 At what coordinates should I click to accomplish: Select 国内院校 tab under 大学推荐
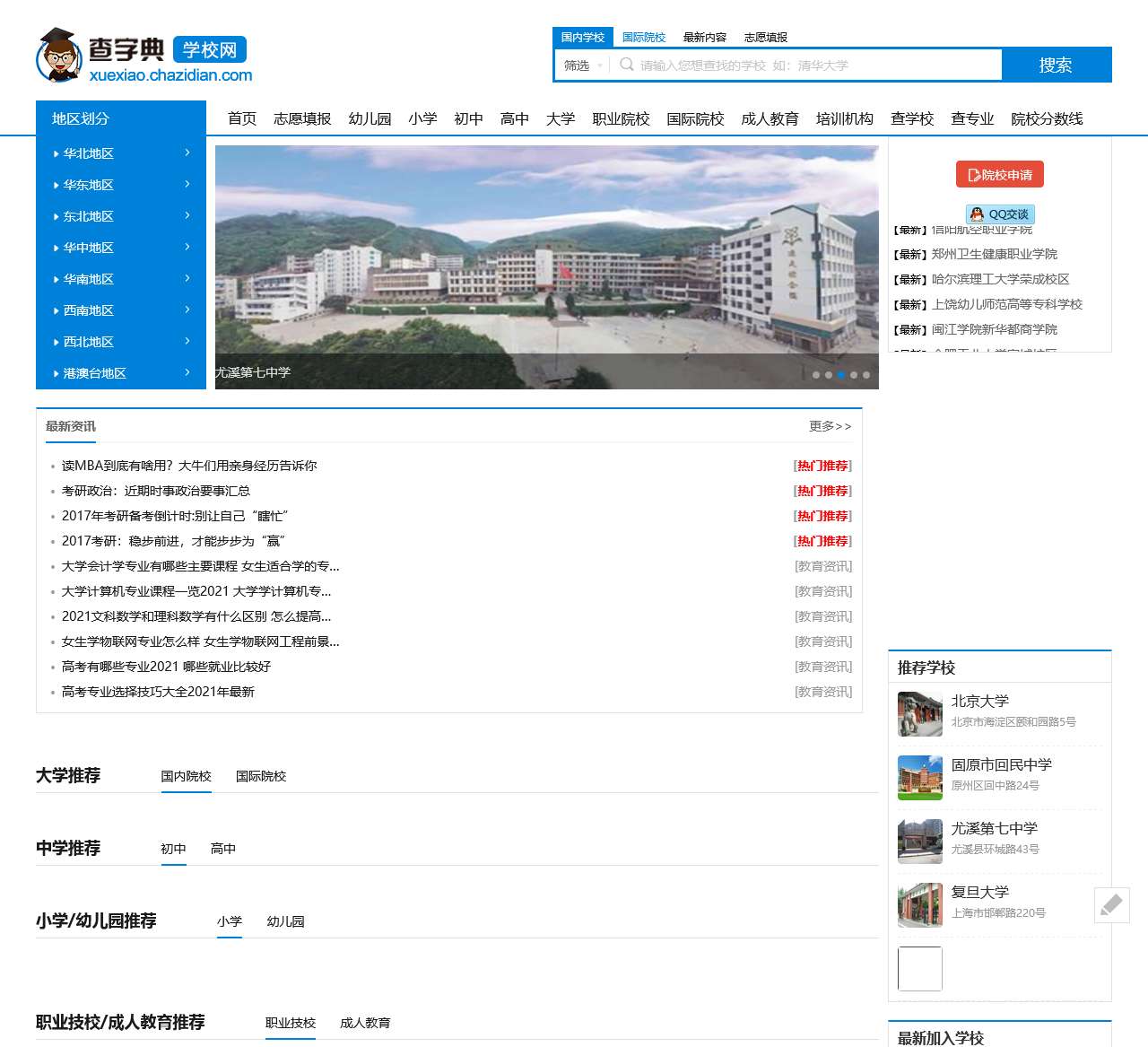(186, 776)
